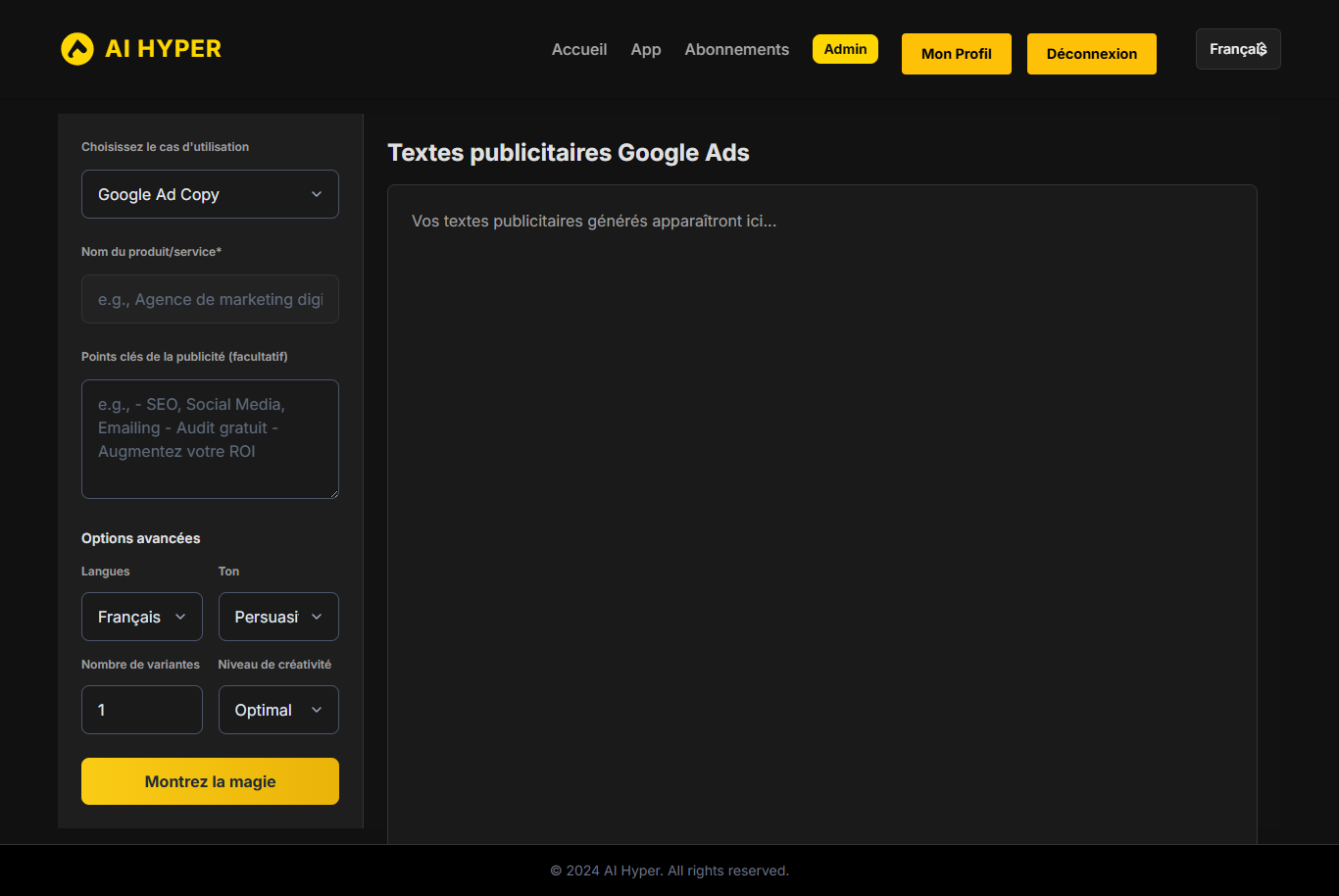Screen dimensions: 1339x896
Task: Click the Nombre de variantes number field
Action: pyautogui.click(x=141, y=710)
